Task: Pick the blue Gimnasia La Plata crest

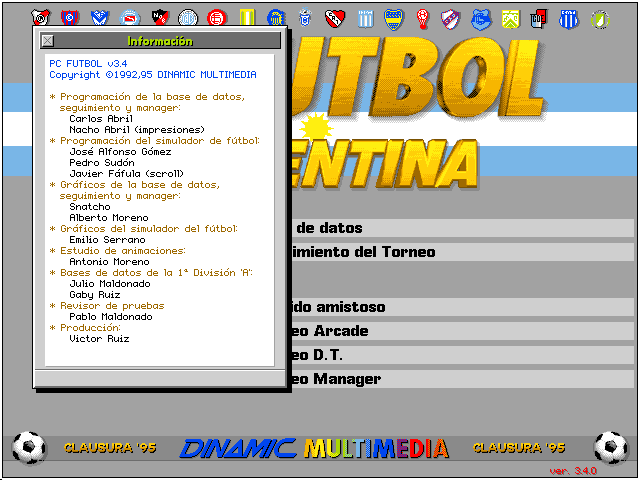Action: tap(481, 20)
